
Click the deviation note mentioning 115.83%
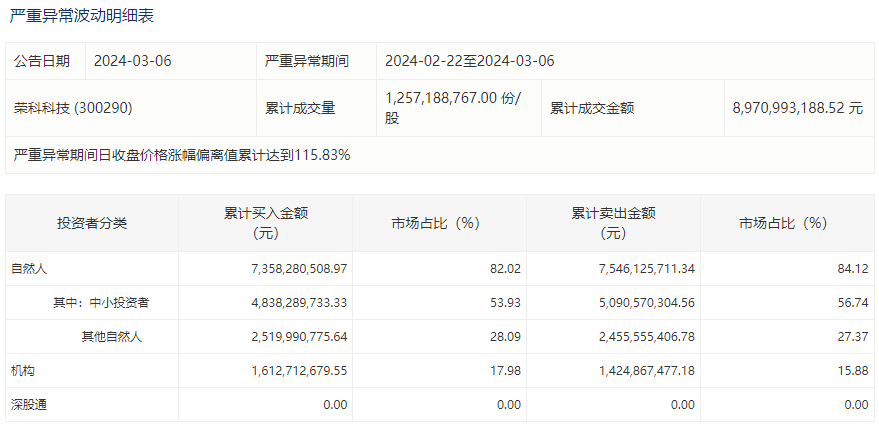182,155
